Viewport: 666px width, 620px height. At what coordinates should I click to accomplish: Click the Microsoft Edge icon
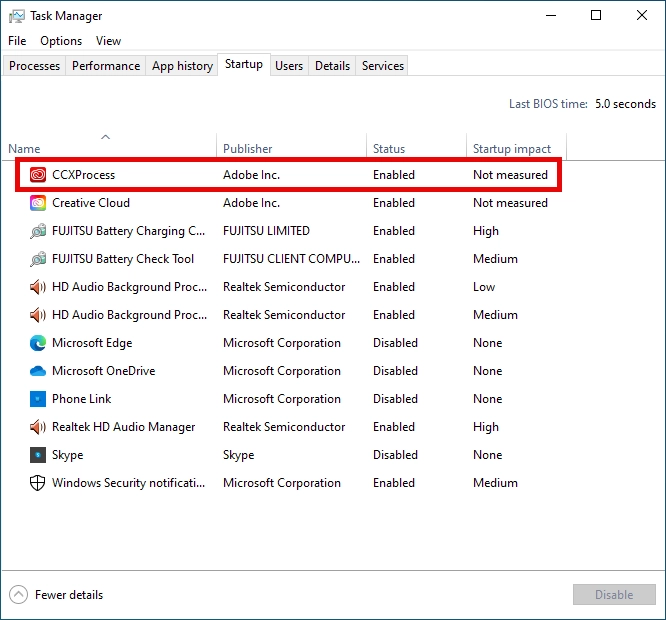[x=38, y=343]
